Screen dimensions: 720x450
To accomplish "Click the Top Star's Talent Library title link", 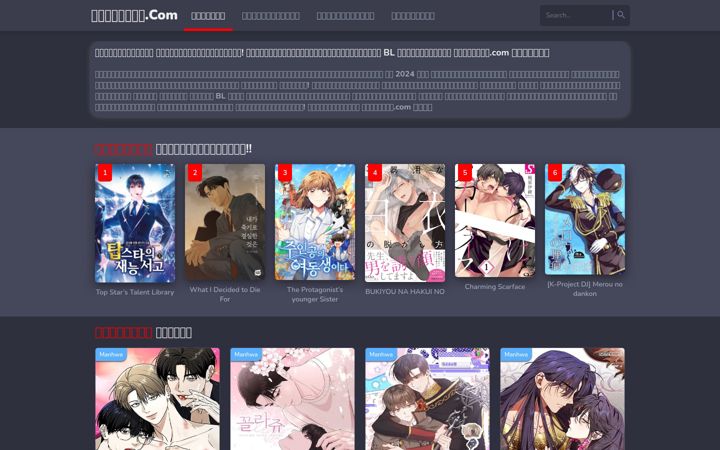I will [x=135, y=292].
